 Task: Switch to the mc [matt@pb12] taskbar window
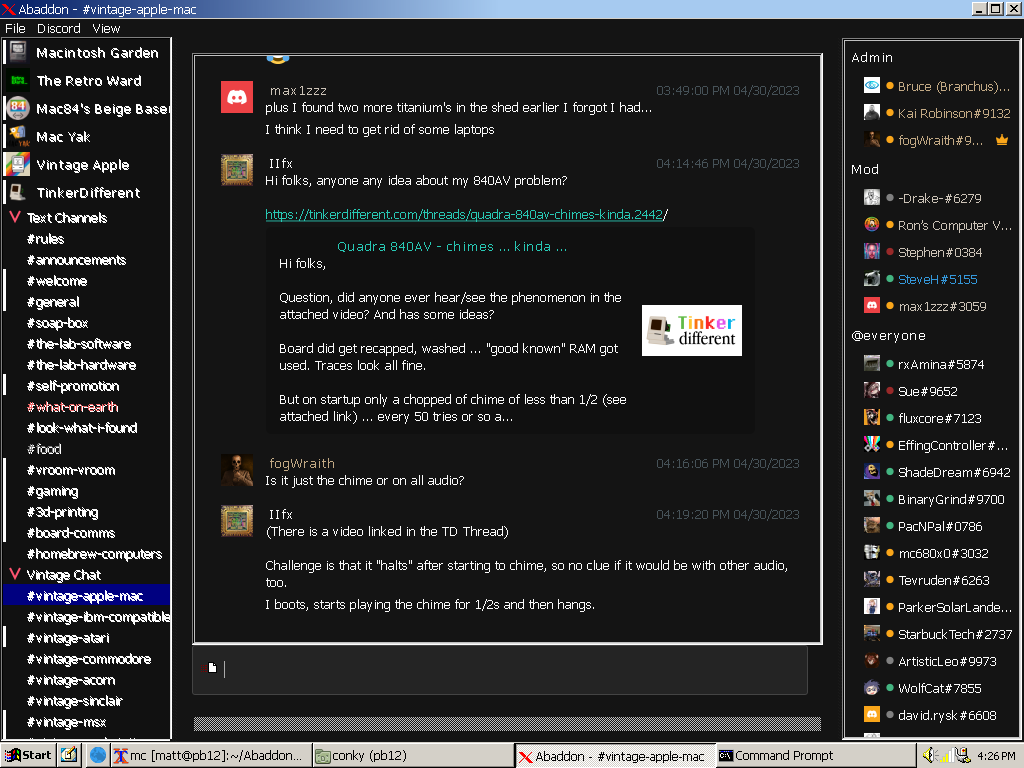209,756
